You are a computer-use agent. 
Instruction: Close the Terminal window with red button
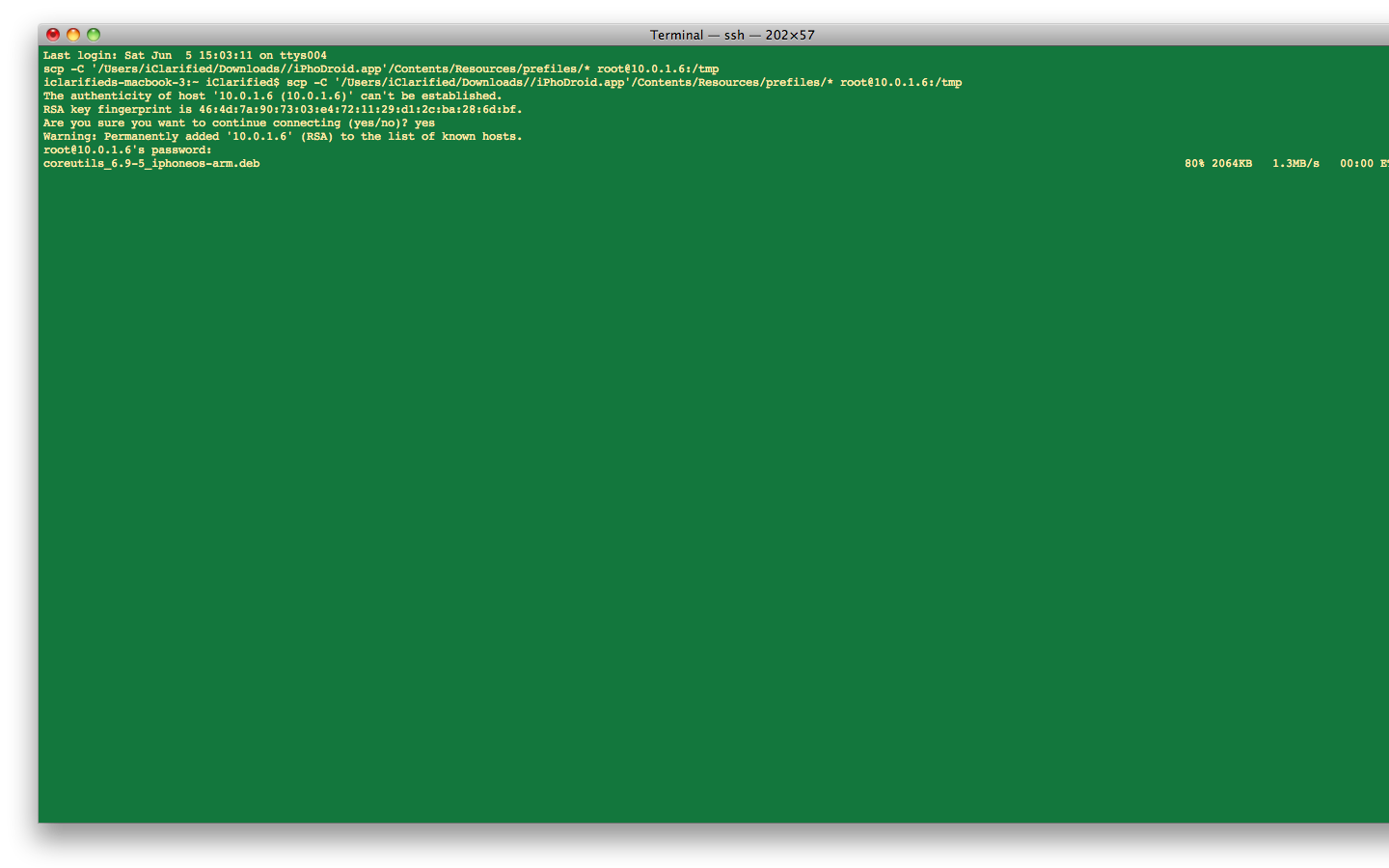coord(53,35)
